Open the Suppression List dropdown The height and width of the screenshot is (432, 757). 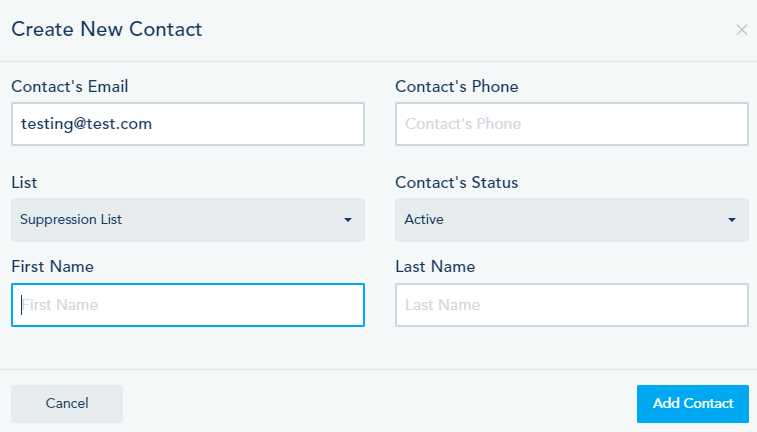[x=187, y=220]
